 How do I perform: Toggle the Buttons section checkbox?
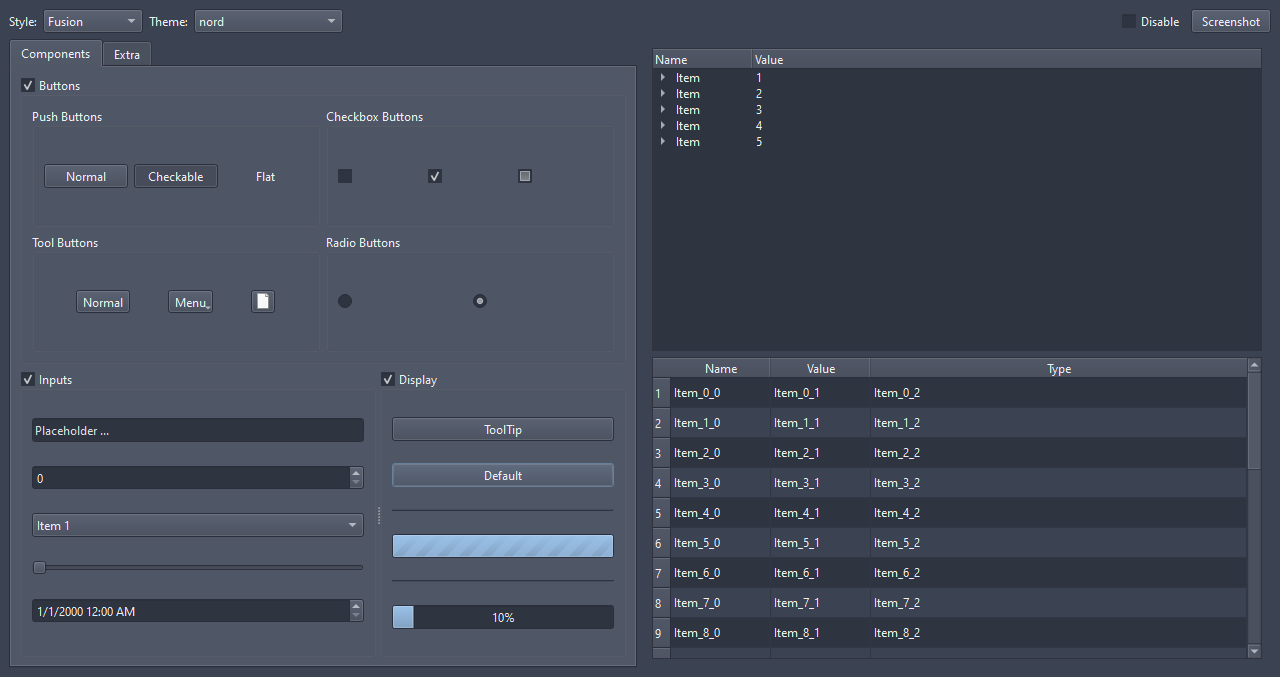click(x=28, y=85)
